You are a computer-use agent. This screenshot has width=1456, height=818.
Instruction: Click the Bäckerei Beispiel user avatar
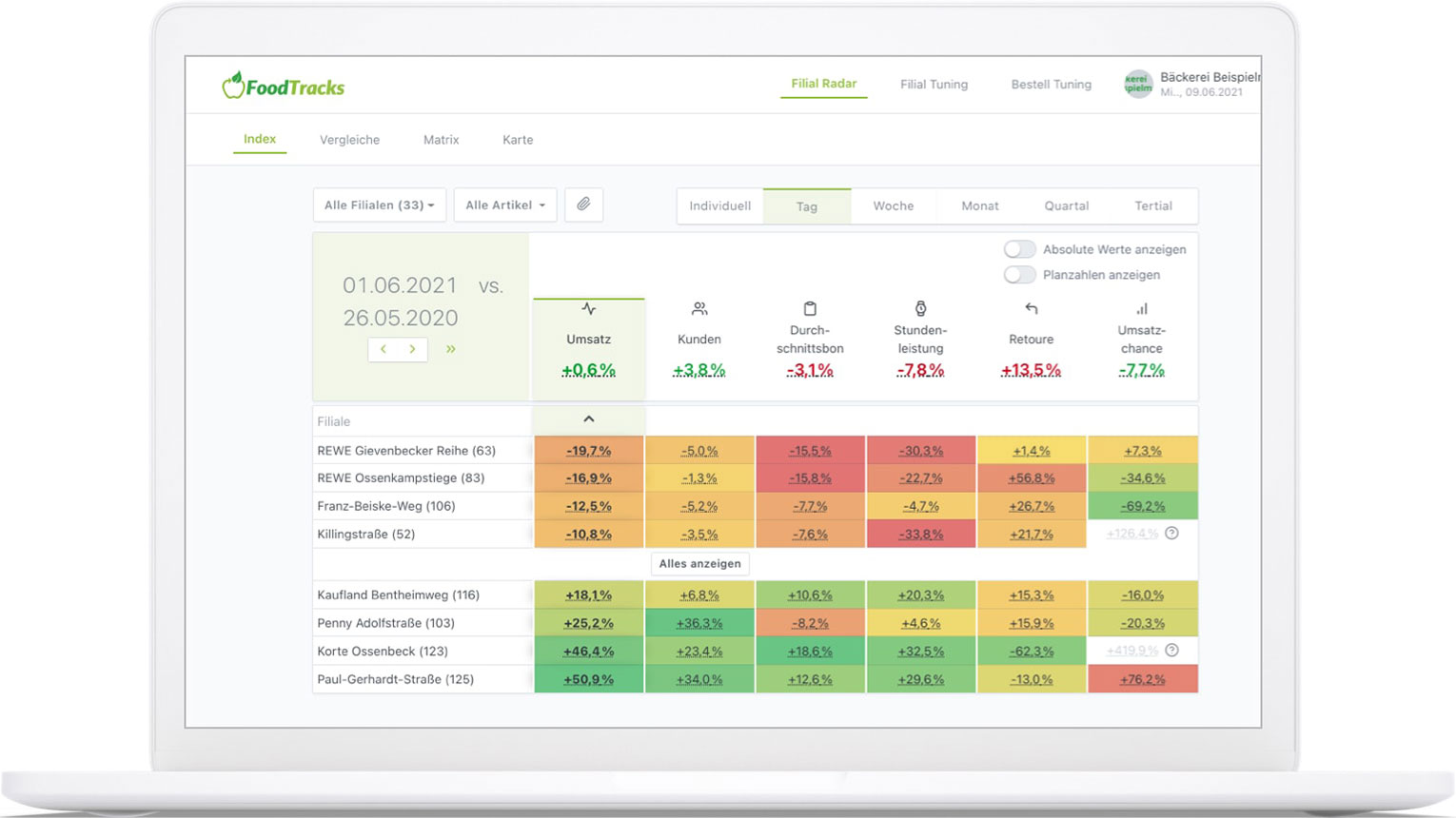click(x=1138, y=84)
